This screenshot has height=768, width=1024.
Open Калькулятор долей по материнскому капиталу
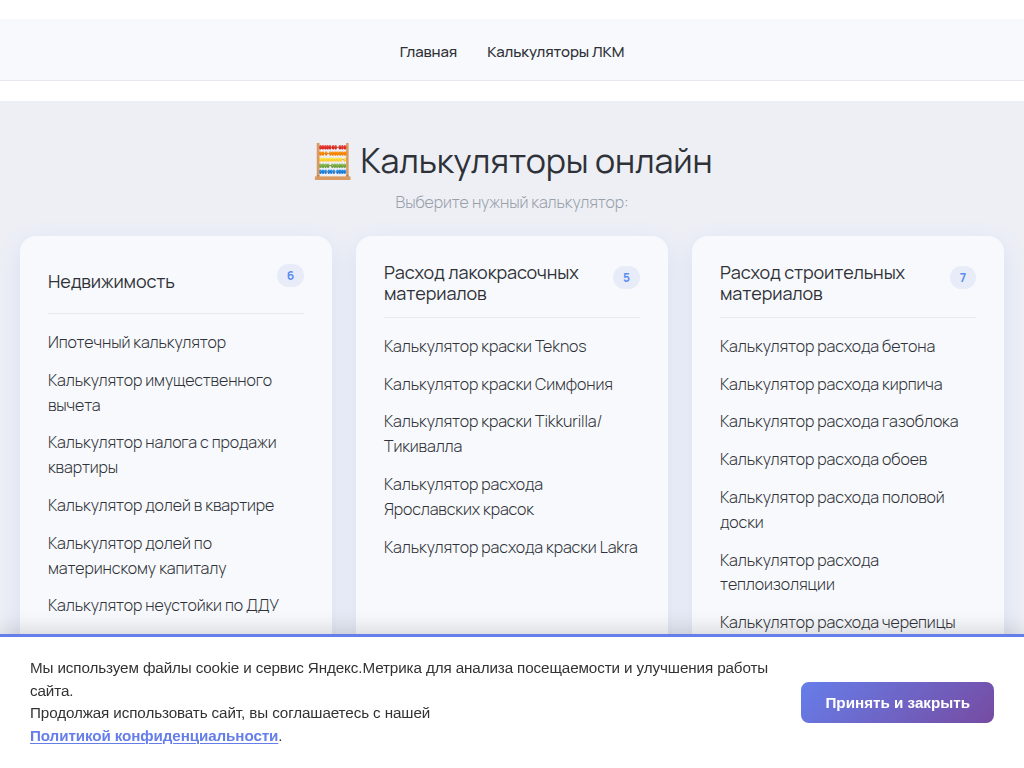coord(136,556)
